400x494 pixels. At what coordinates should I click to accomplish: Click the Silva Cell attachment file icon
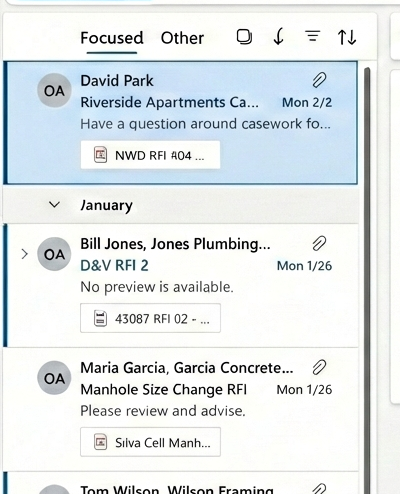(x=100, y=442)
